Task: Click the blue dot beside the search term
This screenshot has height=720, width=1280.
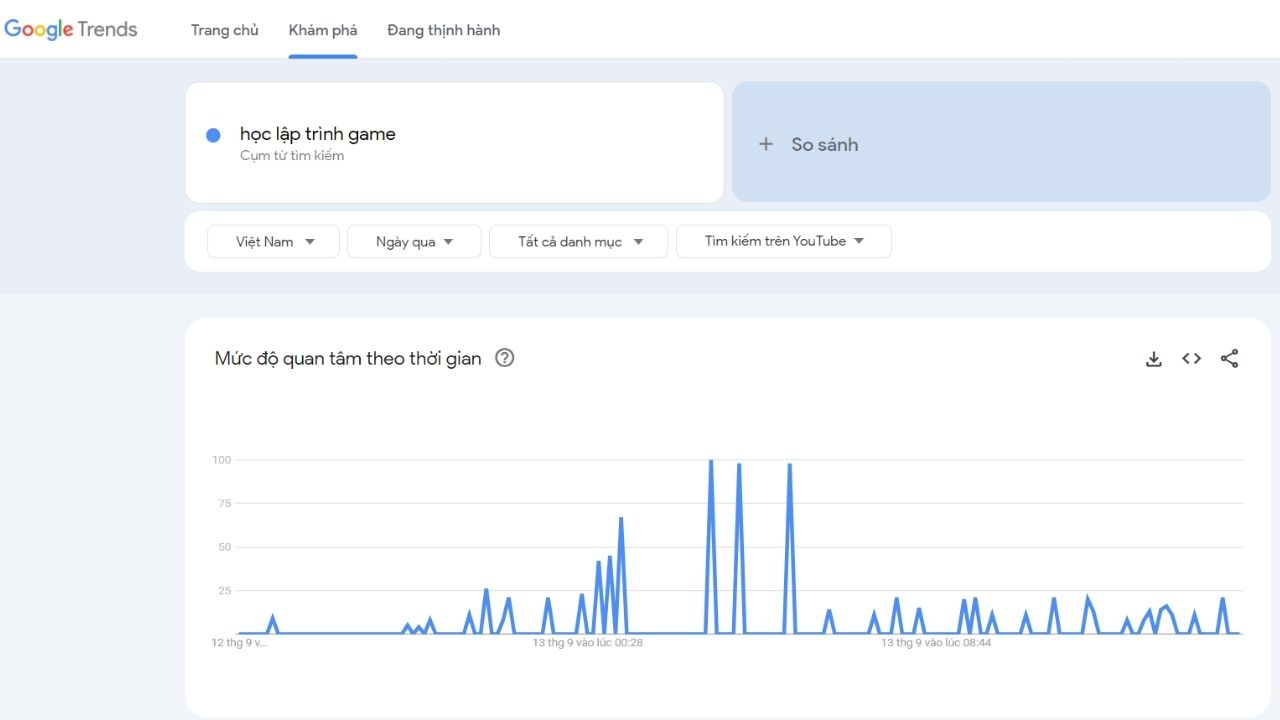Action: pos(212,133)
